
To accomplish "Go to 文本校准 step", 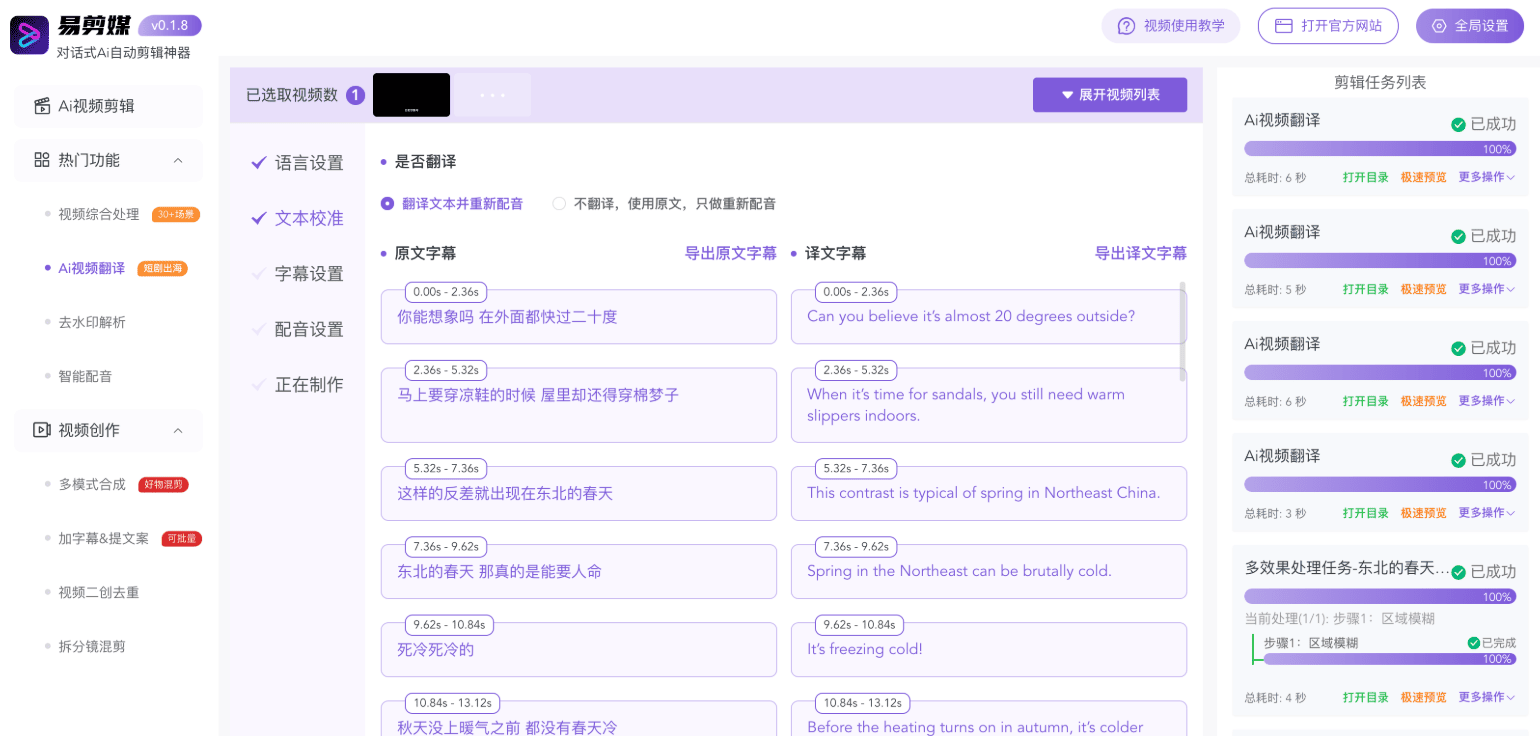I will pos(309,218).
